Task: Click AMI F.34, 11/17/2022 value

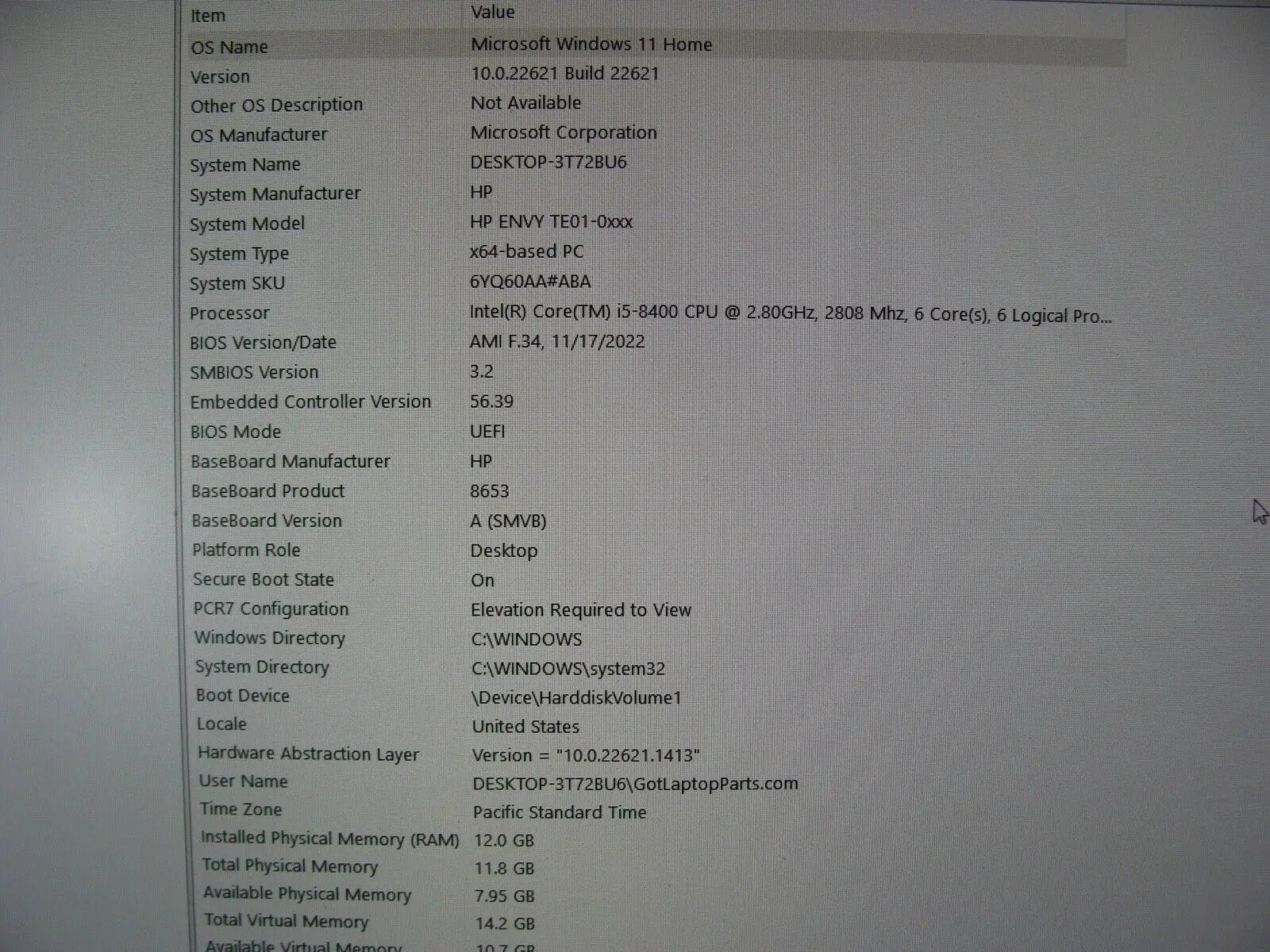Action: [x=557, y=342]
